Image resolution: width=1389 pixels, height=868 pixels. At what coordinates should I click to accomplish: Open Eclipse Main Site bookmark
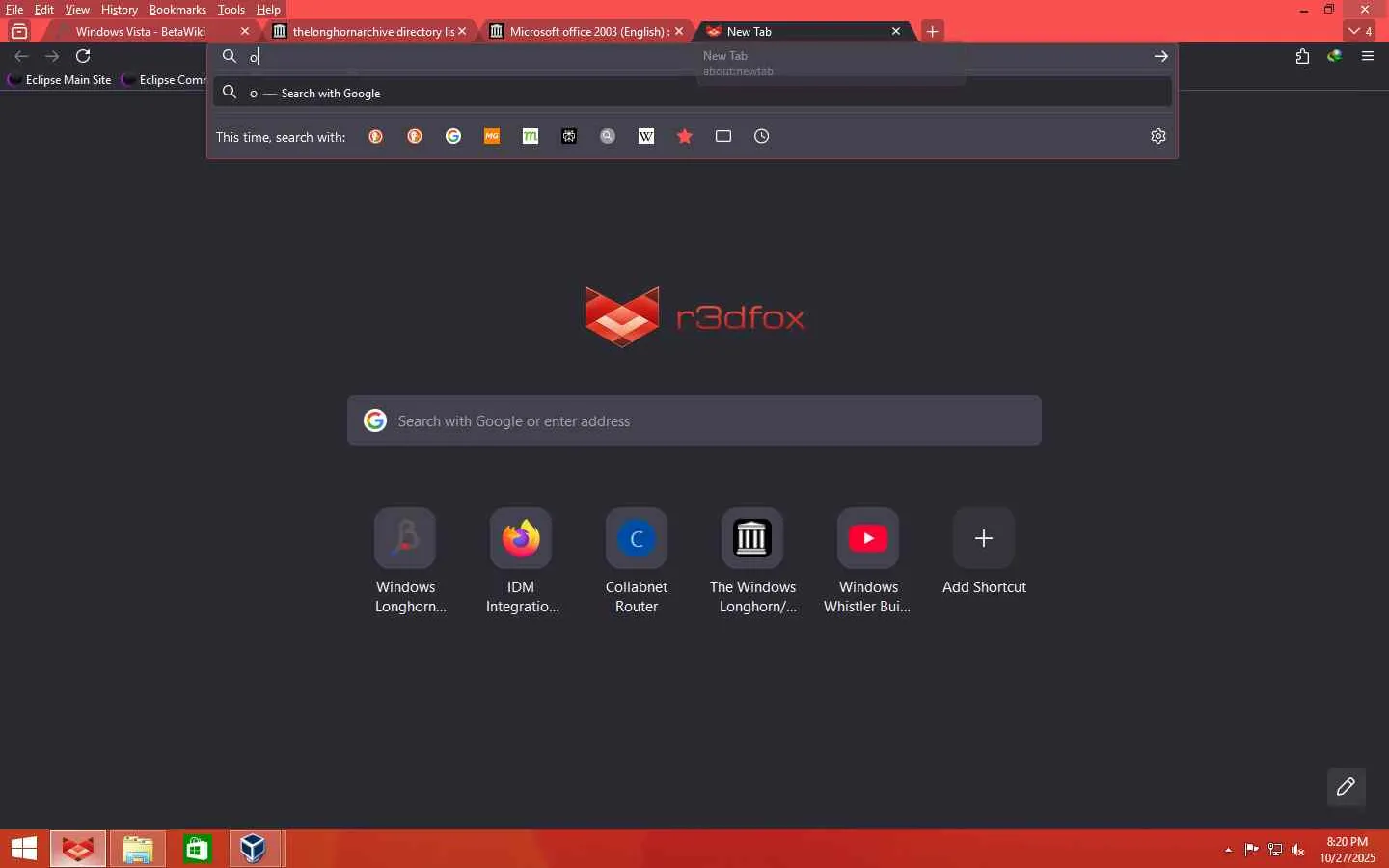[x=60, y=80]
